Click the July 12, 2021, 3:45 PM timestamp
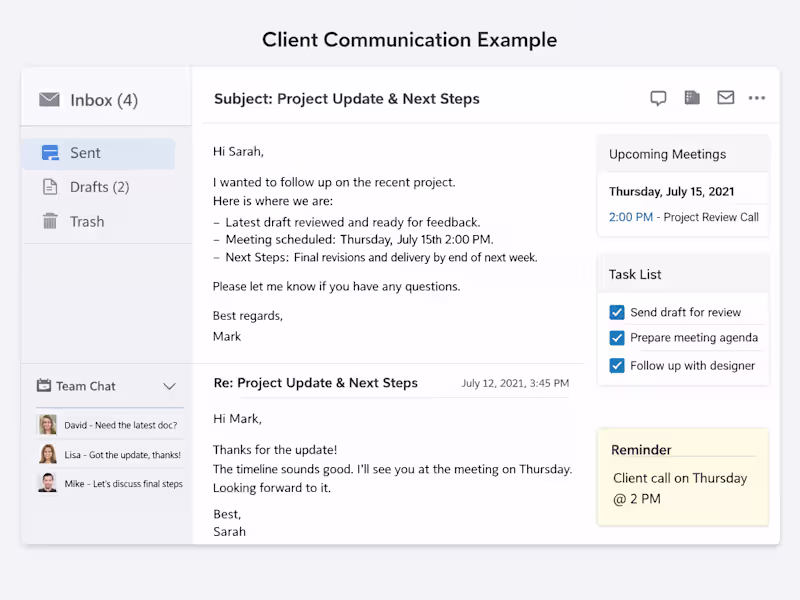The height and width of the screenshot is (600, 800). 515,383
